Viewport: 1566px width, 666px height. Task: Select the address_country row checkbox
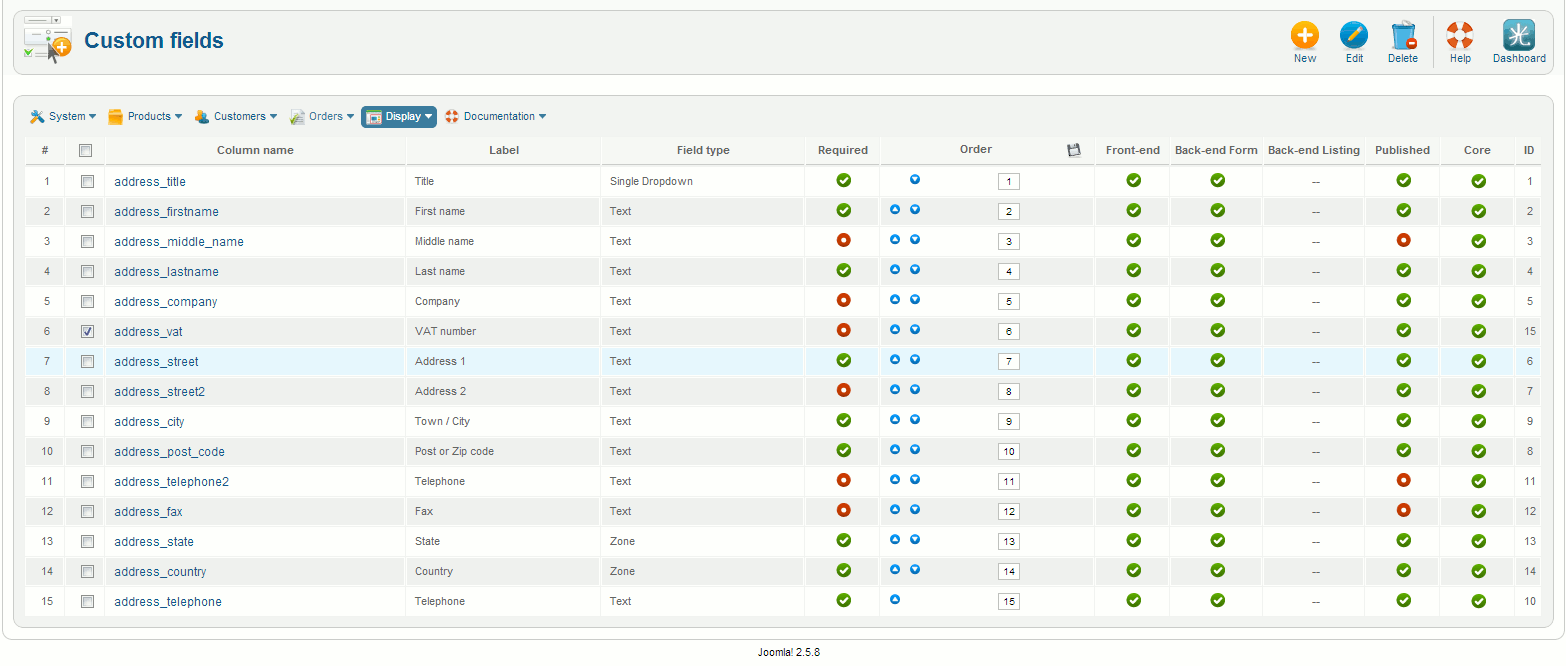[x=87, y=572]
